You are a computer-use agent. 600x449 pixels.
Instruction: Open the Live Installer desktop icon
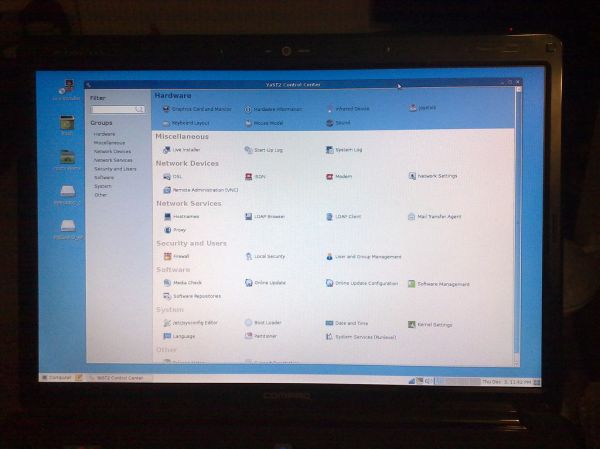[67, 90]
